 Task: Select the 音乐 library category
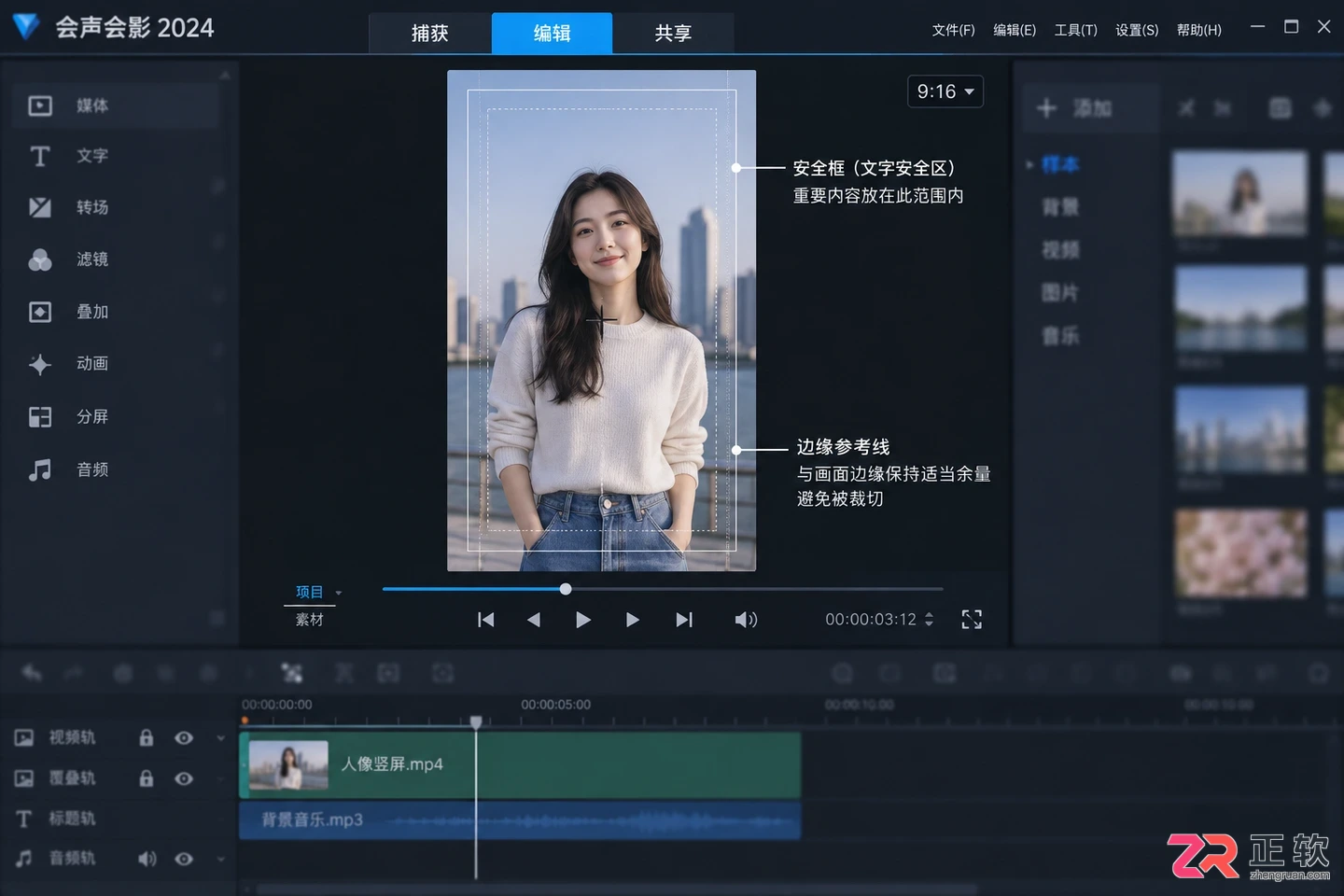1060,336
